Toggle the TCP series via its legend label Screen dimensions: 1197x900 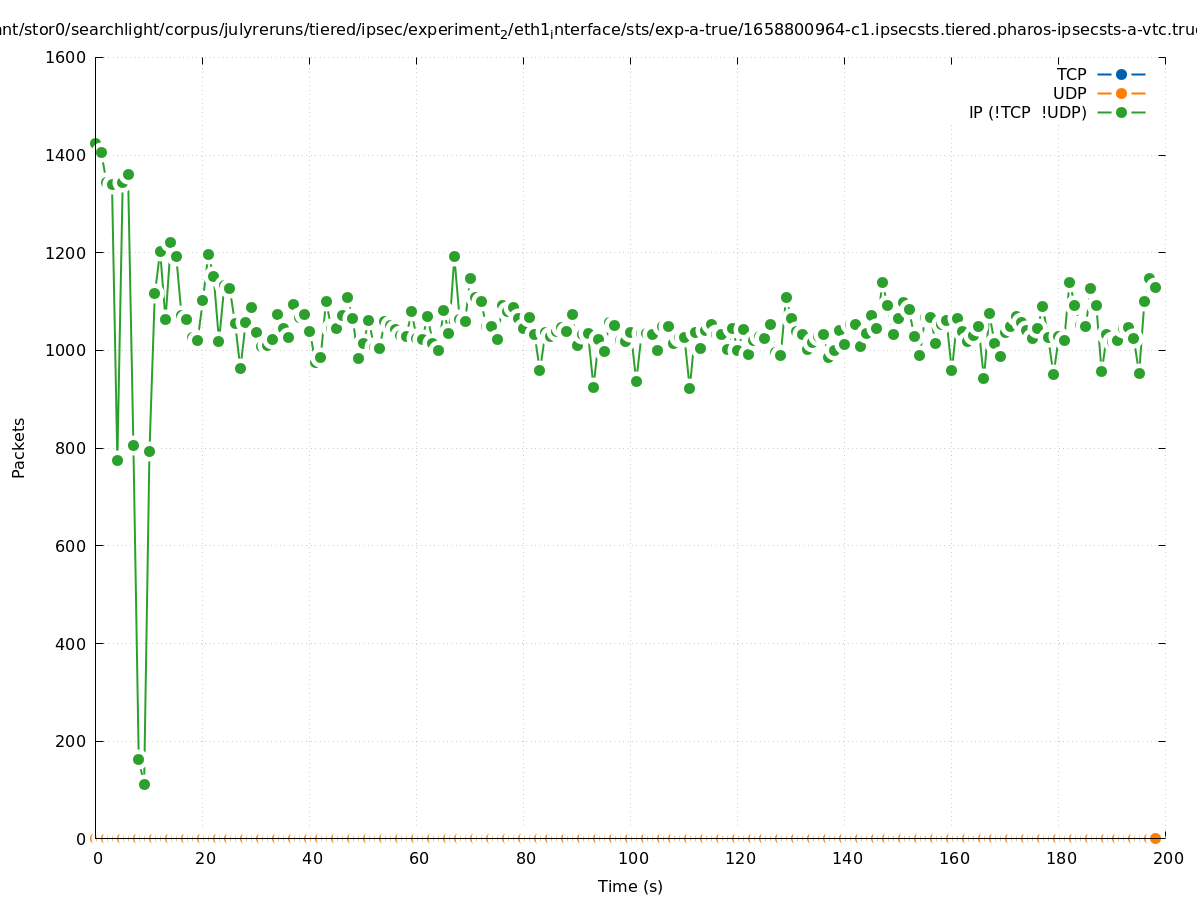(1071, 74)
